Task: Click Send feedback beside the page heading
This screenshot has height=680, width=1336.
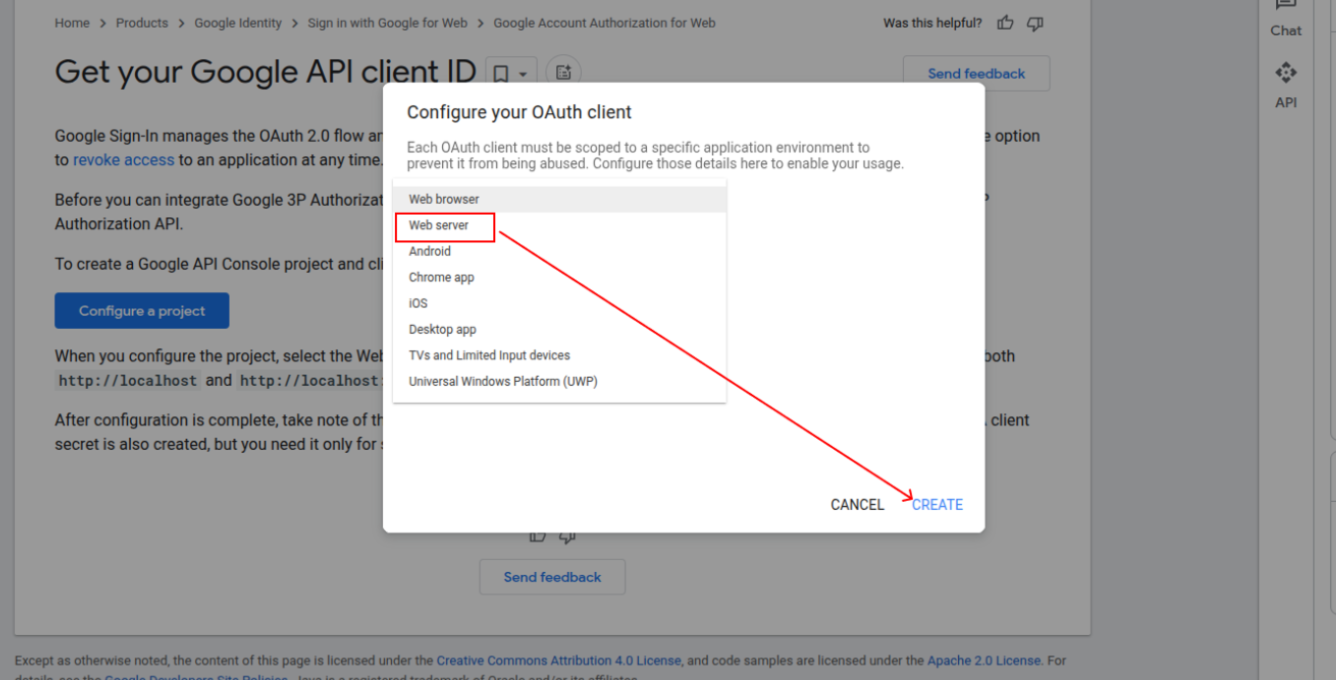Action: point(976,73)
